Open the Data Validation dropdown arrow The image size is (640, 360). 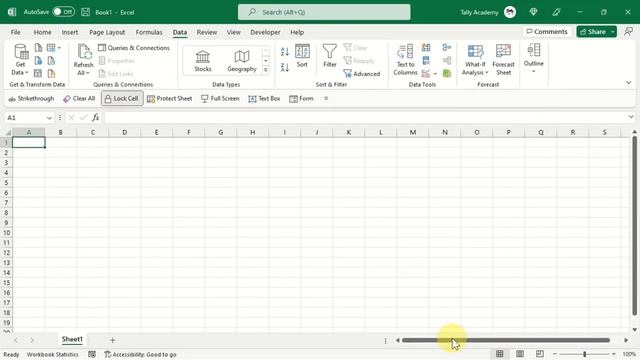coord(435,74)
